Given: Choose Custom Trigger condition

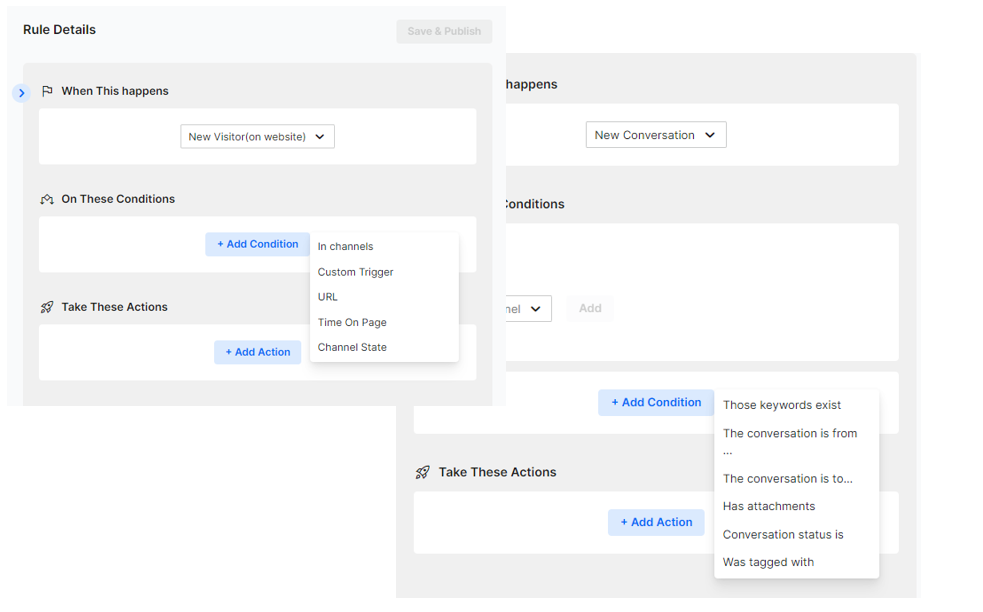Looking at the screenshot, I should 355,272.
